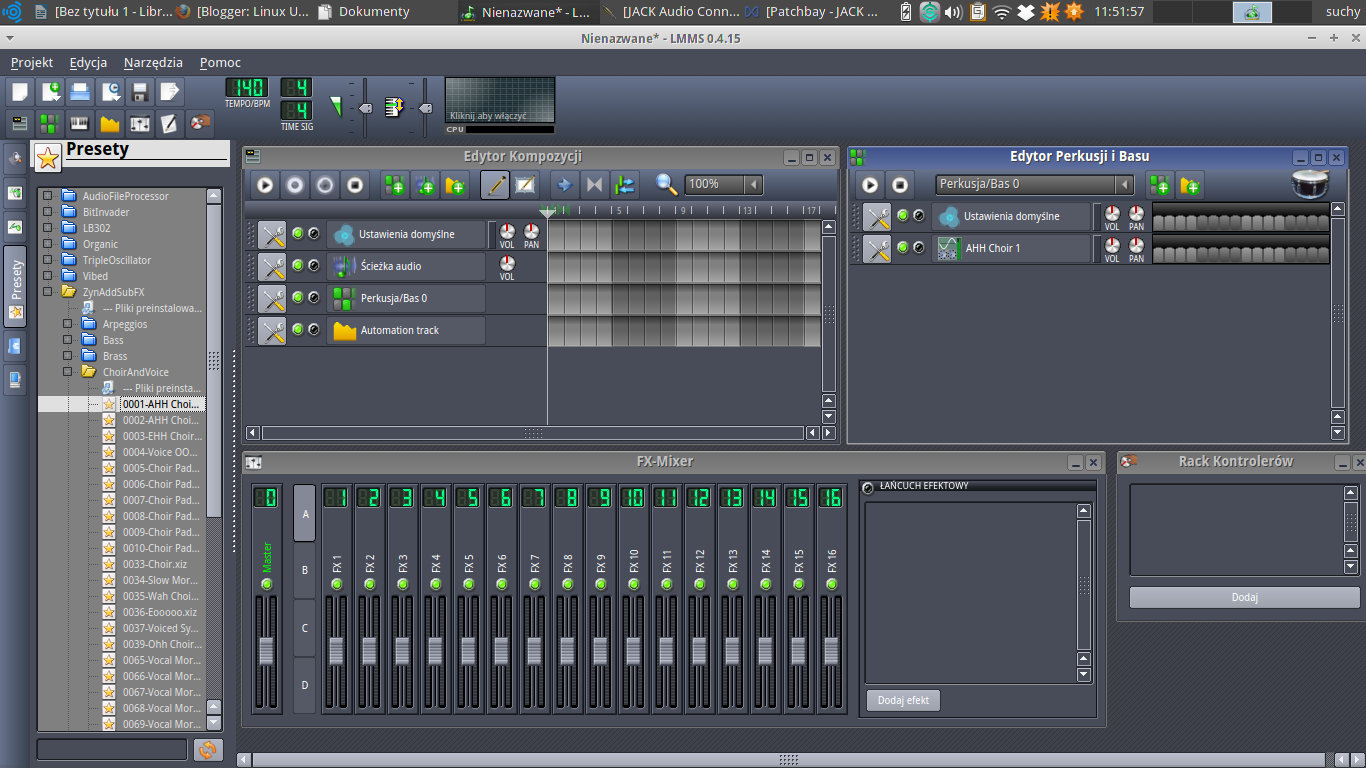This screenshot has height=768, width=1366.
Task: Export the project using the toolbar icon
Action: click(171, 91)
